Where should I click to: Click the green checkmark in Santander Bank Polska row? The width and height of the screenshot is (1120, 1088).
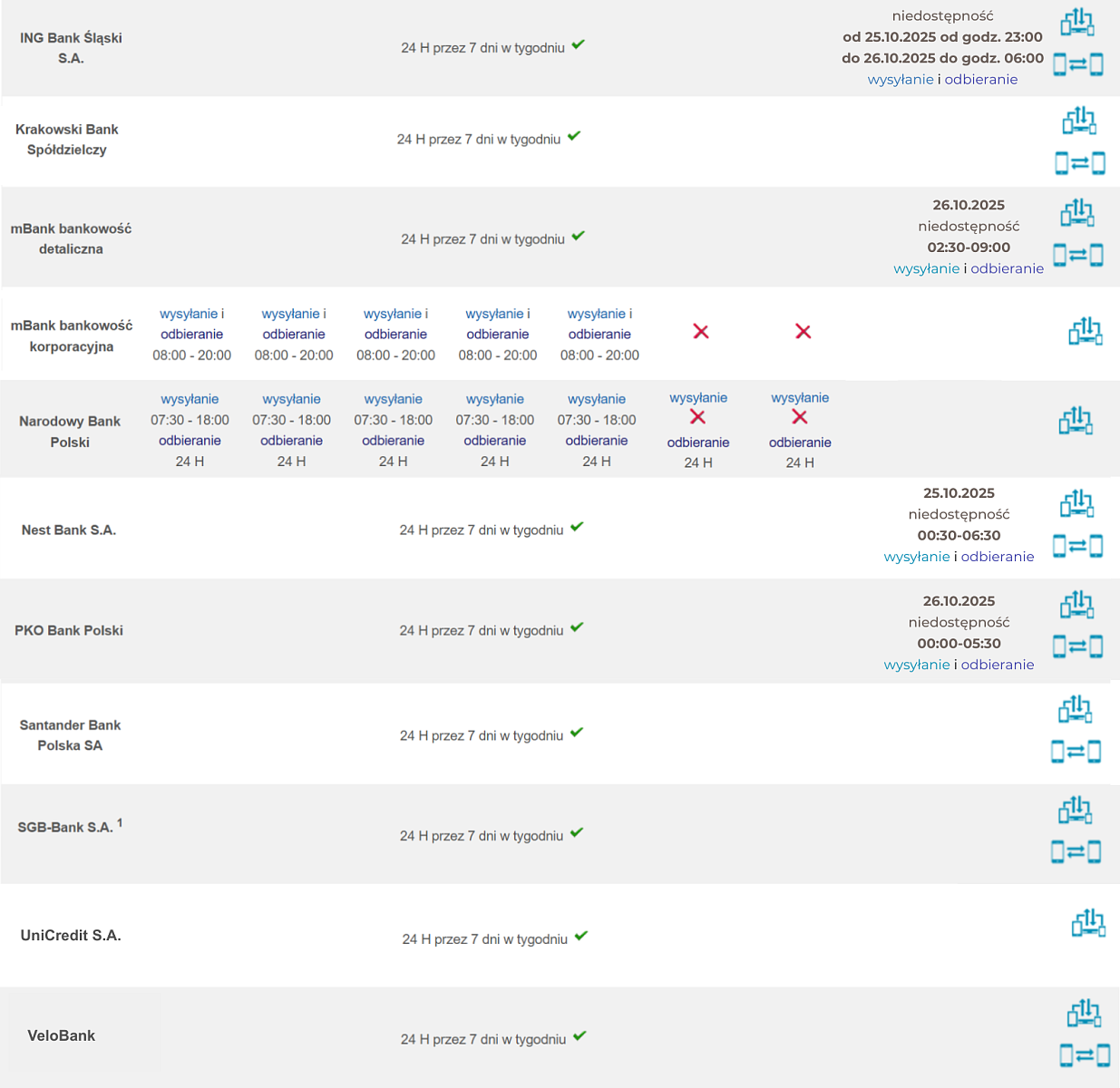578,733
